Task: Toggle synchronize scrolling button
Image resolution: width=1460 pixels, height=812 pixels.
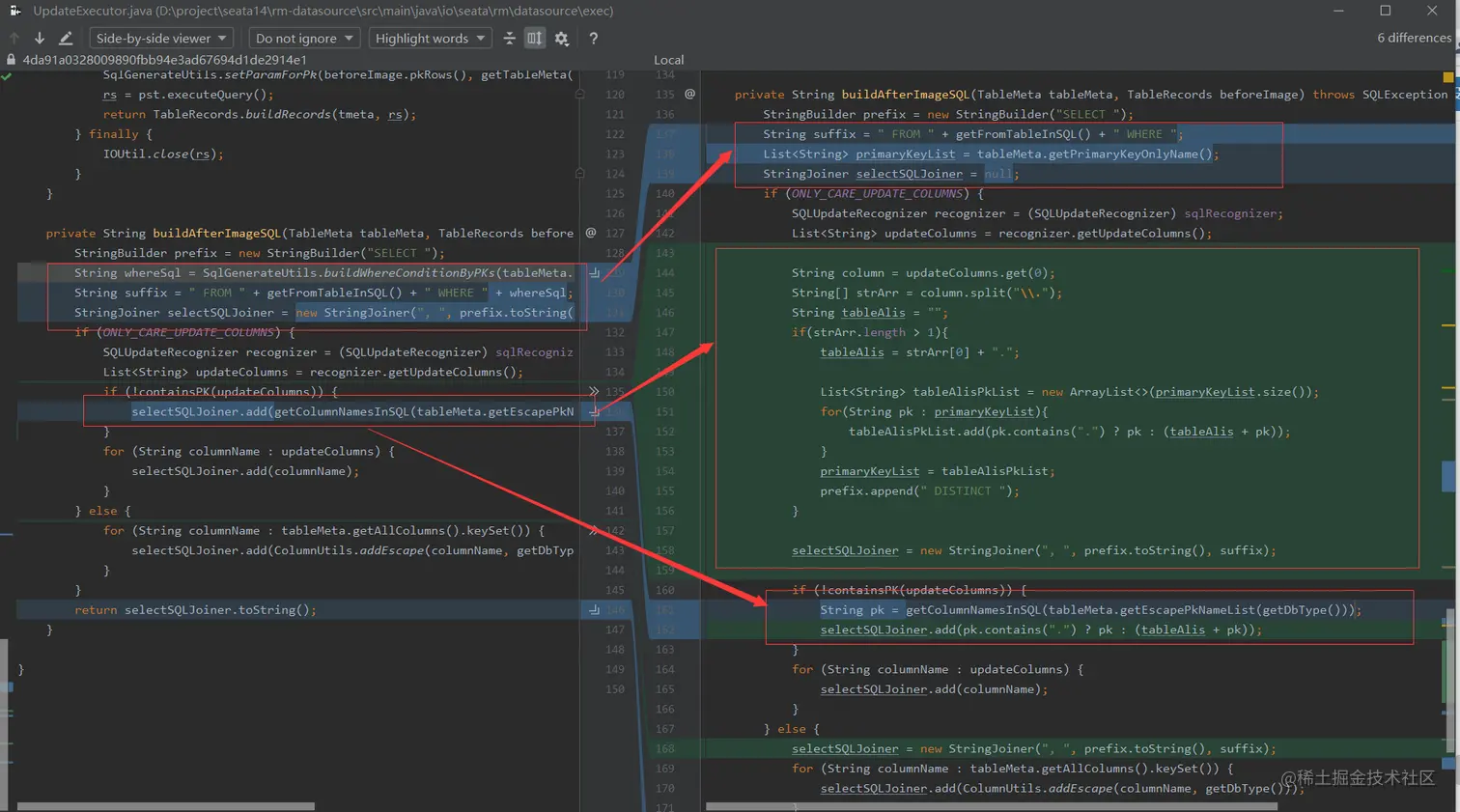Action: tap(535, 39)
